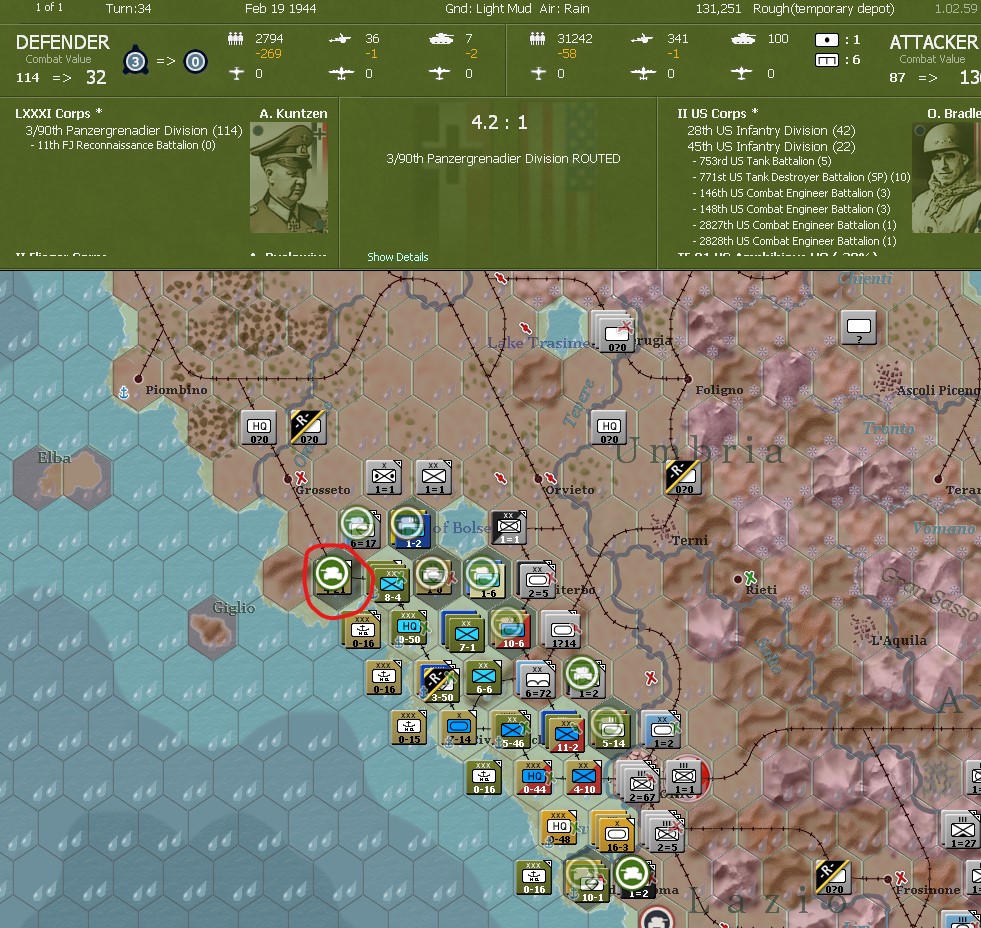Select the 0-50 corps HQ counter
The height and width of the screenshot is (928, 981).
coord(409,628)
